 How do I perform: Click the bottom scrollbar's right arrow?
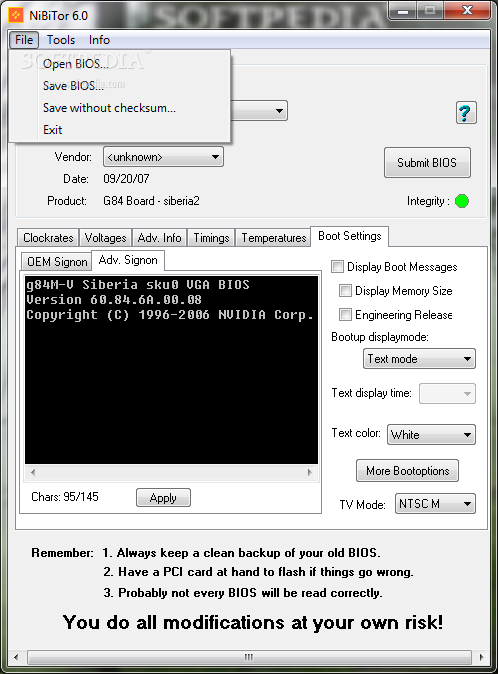tap(481, 657)
